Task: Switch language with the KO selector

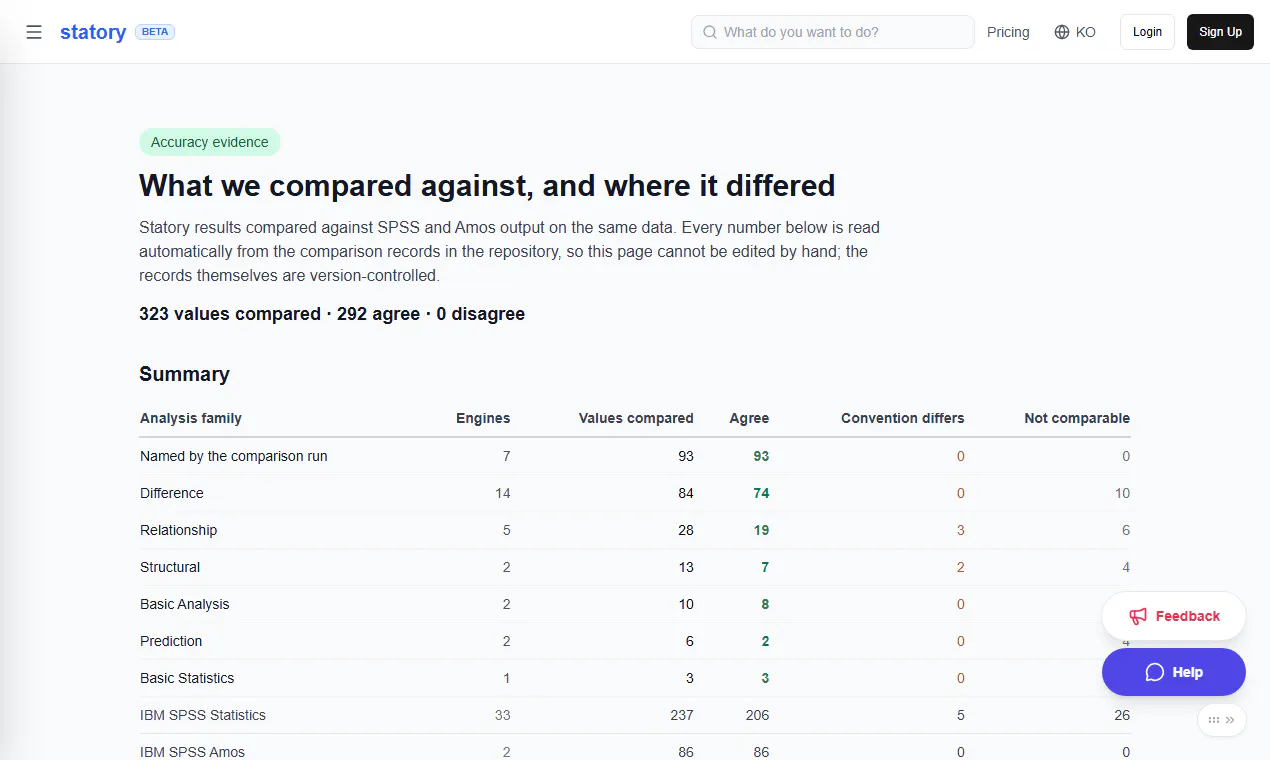Action: pyautogui.click(x=1075, y=32)
